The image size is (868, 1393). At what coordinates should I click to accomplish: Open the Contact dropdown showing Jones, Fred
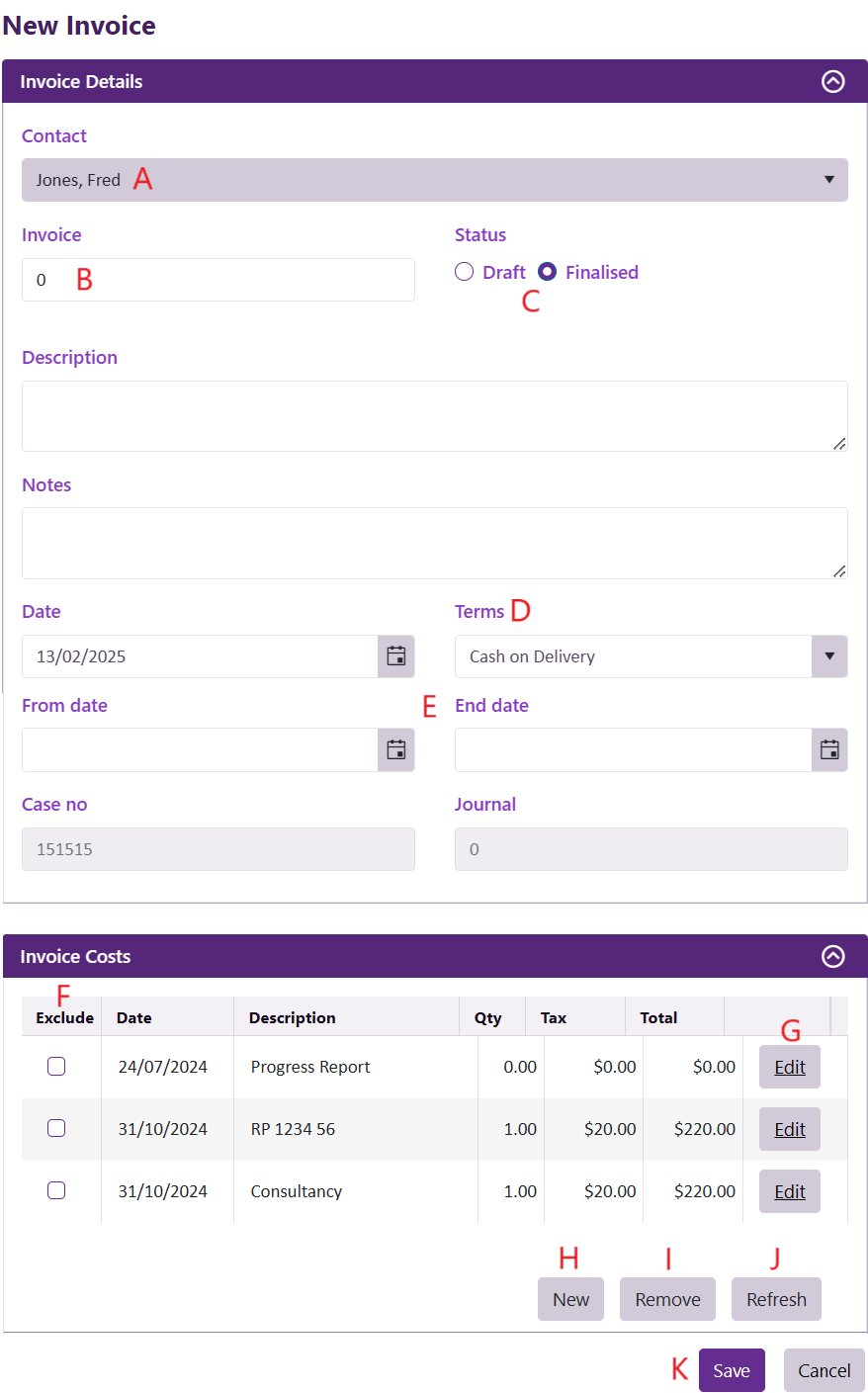(x=435, y=180)
